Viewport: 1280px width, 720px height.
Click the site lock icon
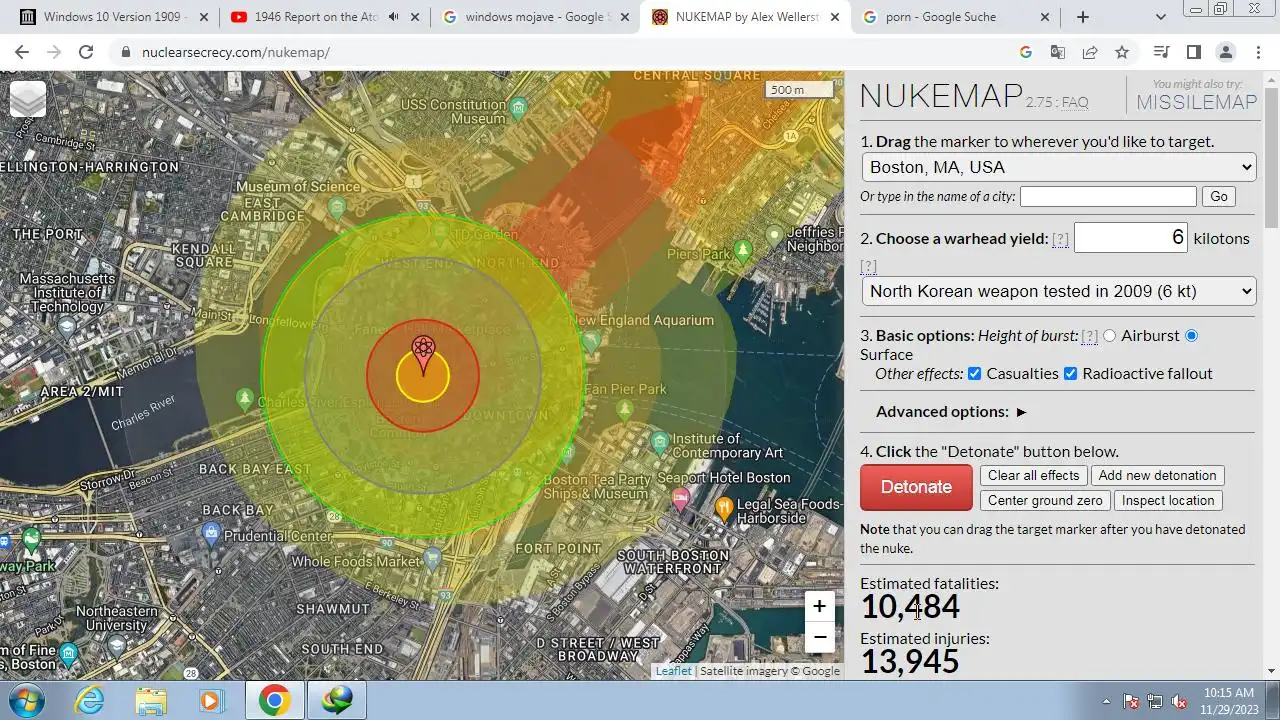click(x=124, y=52)
